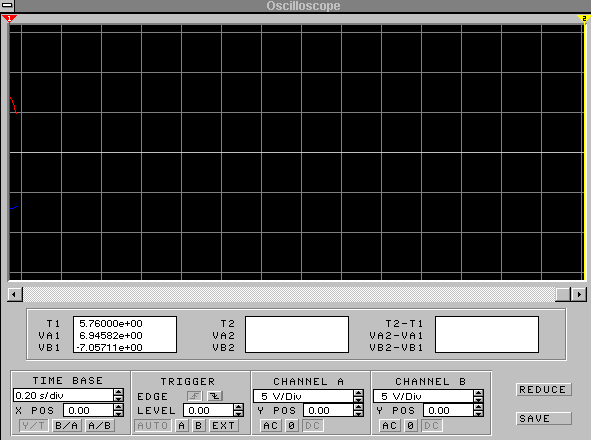Click the horizontal scrollbar thumb
This screenshot has width=591, height=440.
coord(563,294)
